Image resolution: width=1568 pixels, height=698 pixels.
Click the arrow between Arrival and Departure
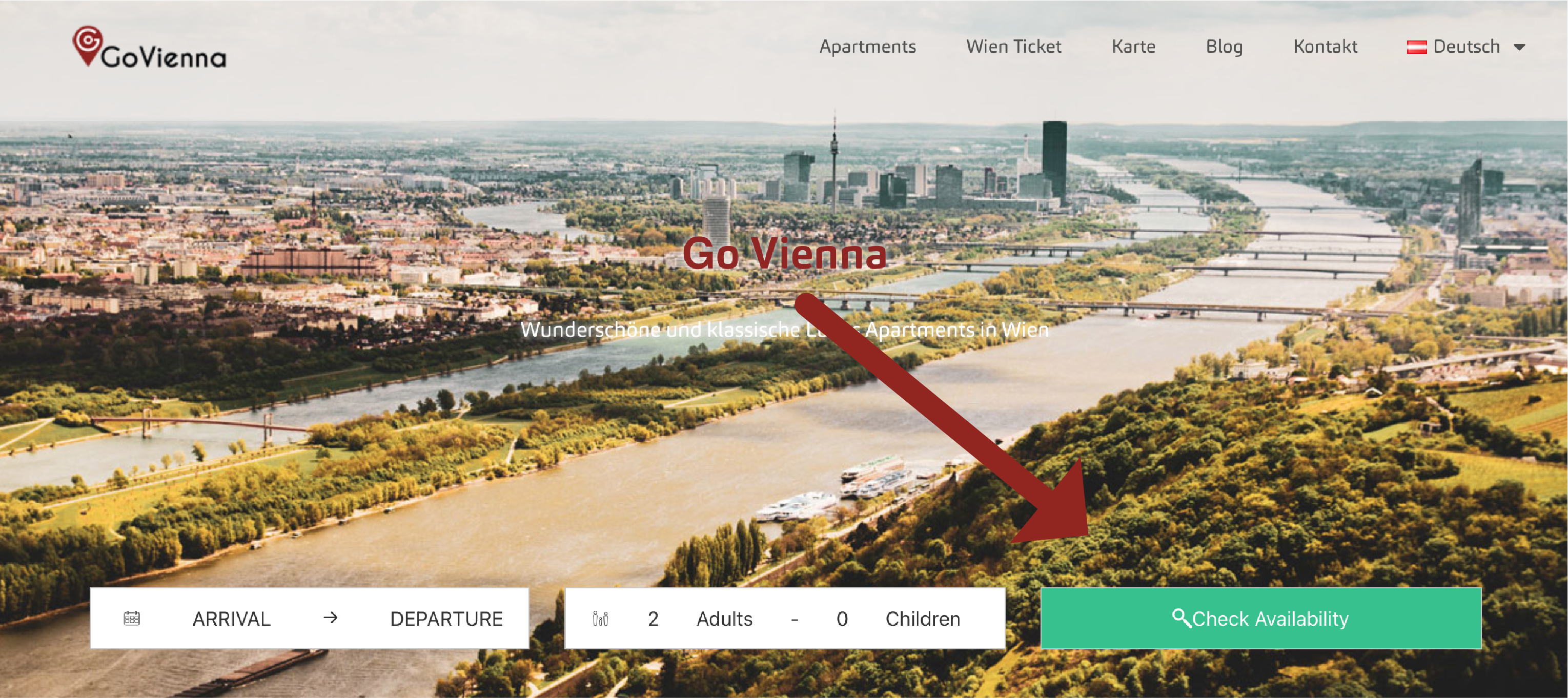[331, 618]
